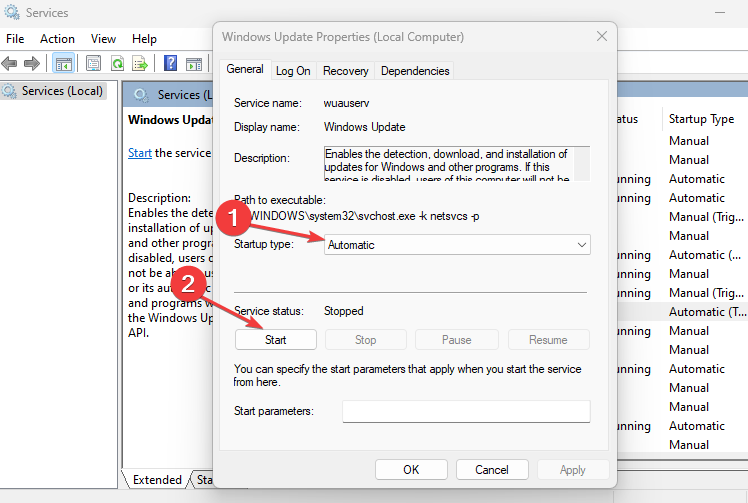748x503 pixels.
Task: Open the File menu
Action: click(x=15, y=39)
